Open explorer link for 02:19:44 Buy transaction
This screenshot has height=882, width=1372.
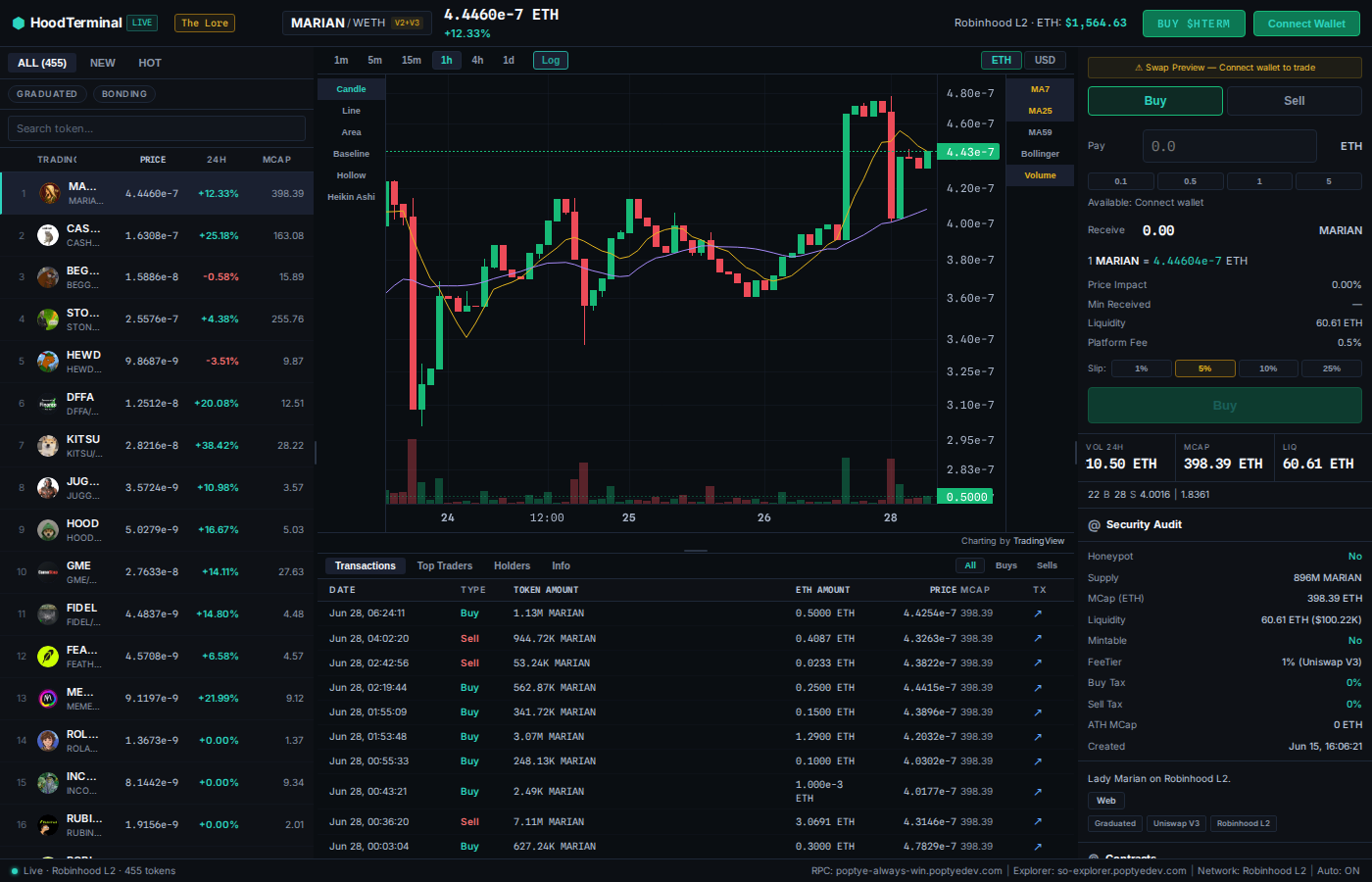(x=1038, y=687)
